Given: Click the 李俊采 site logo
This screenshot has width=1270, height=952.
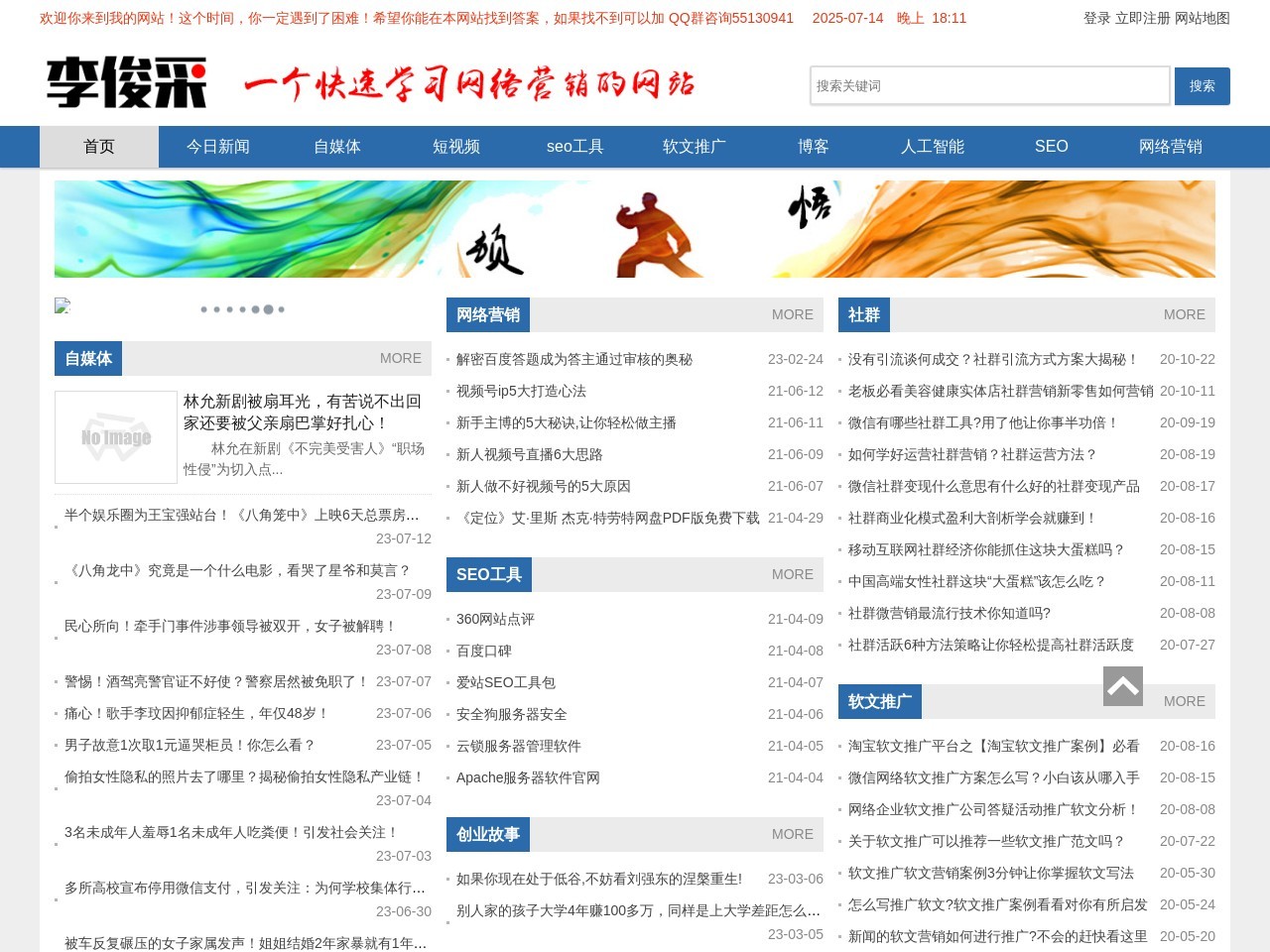Looking at the screenshot, I should coord(125,82).
